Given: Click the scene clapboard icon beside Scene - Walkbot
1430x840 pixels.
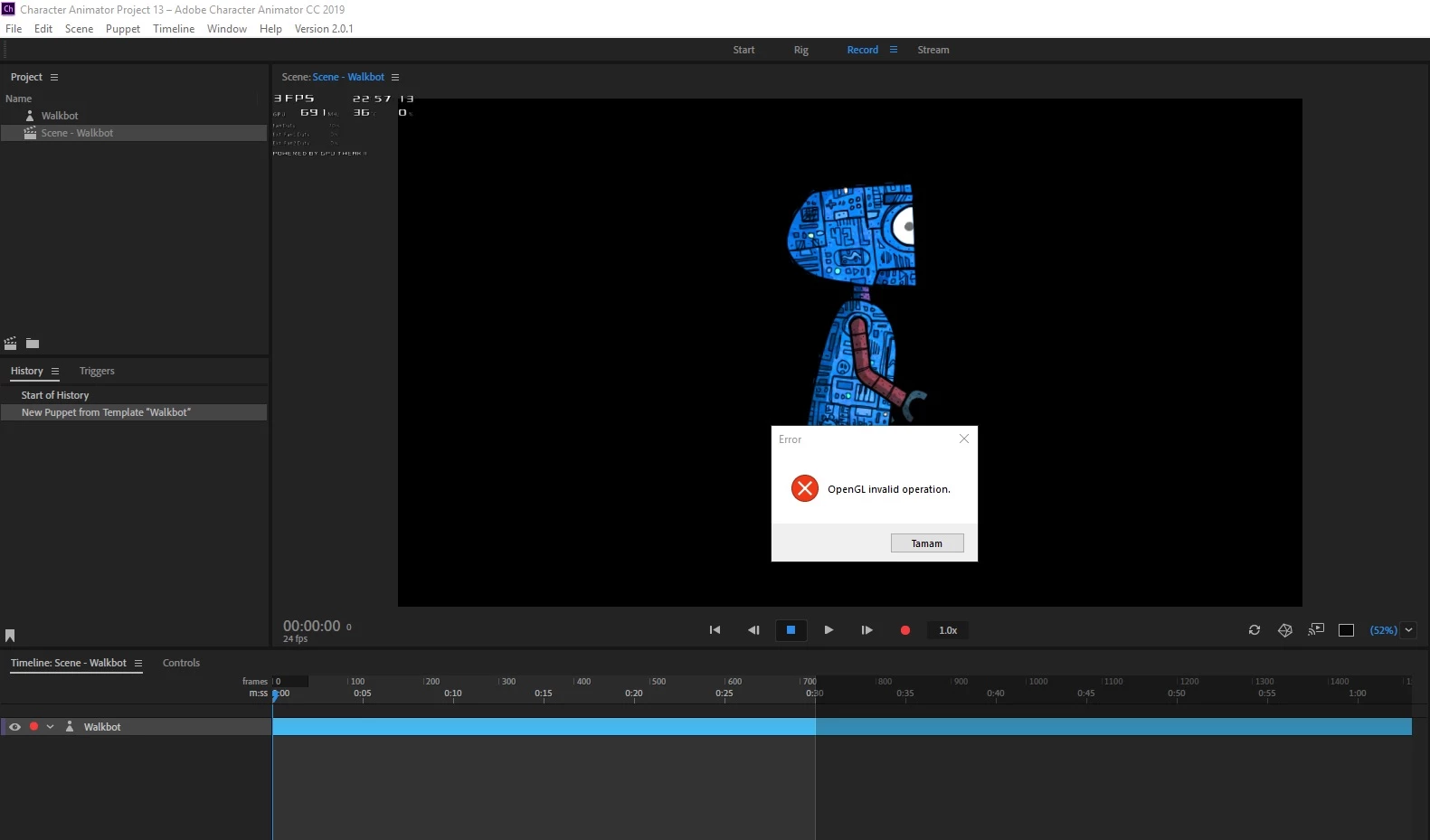Looking at the screenshot, I should tap(30, 133).
